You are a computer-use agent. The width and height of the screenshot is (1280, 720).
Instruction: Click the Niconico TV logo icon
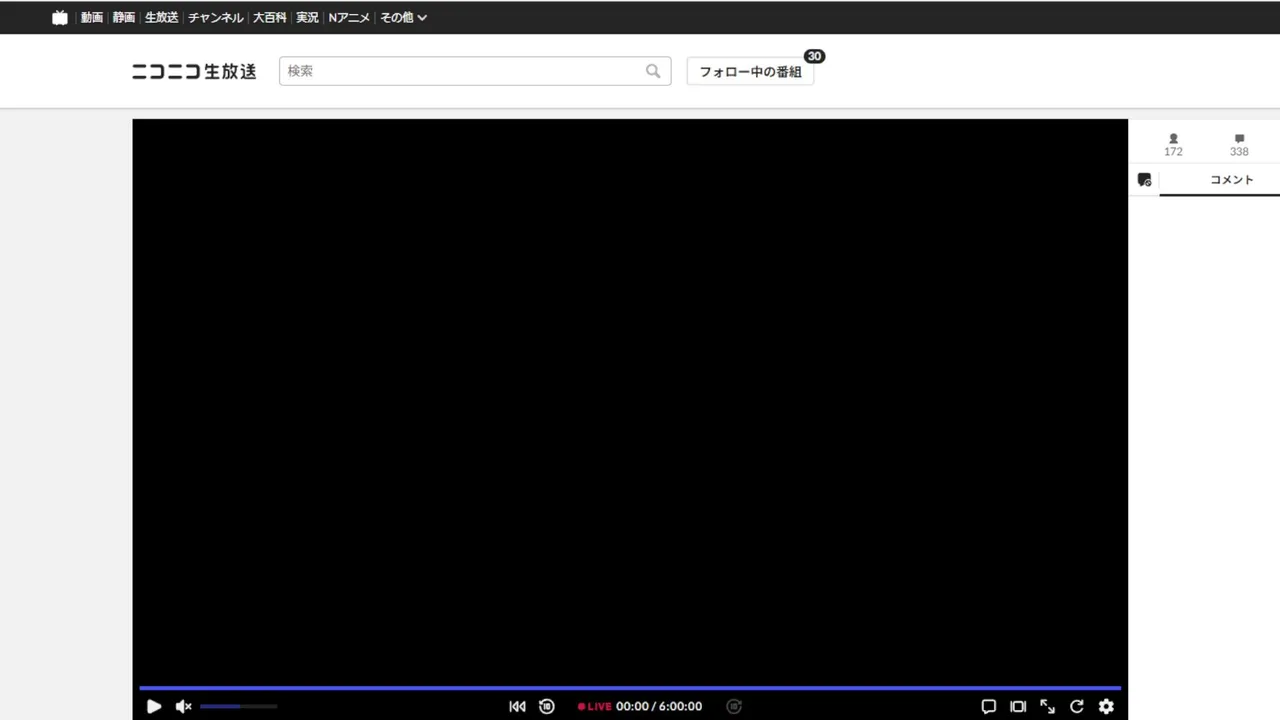60,17
